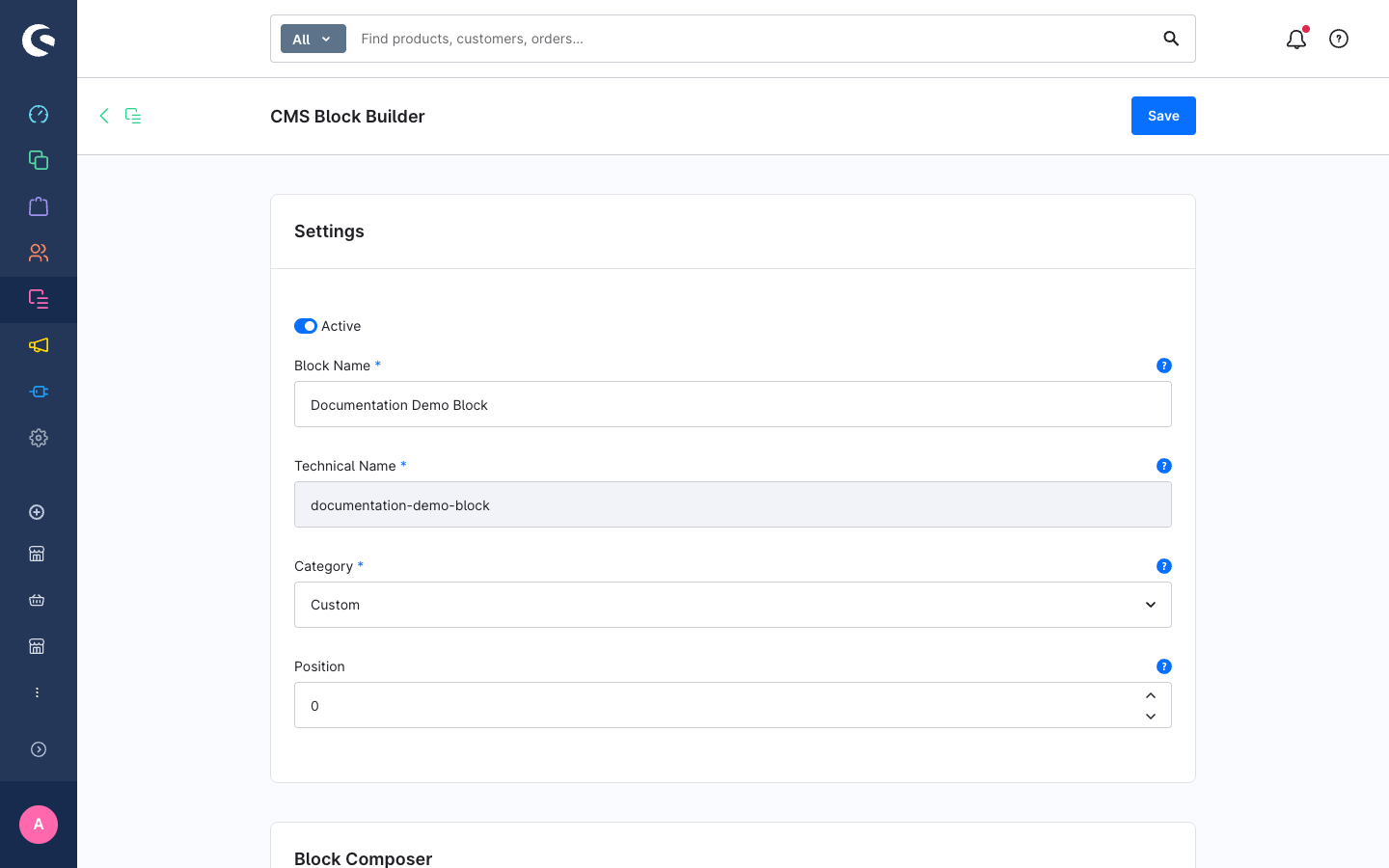Show help tooltip for Technical Name

(x=1164, y=466)
